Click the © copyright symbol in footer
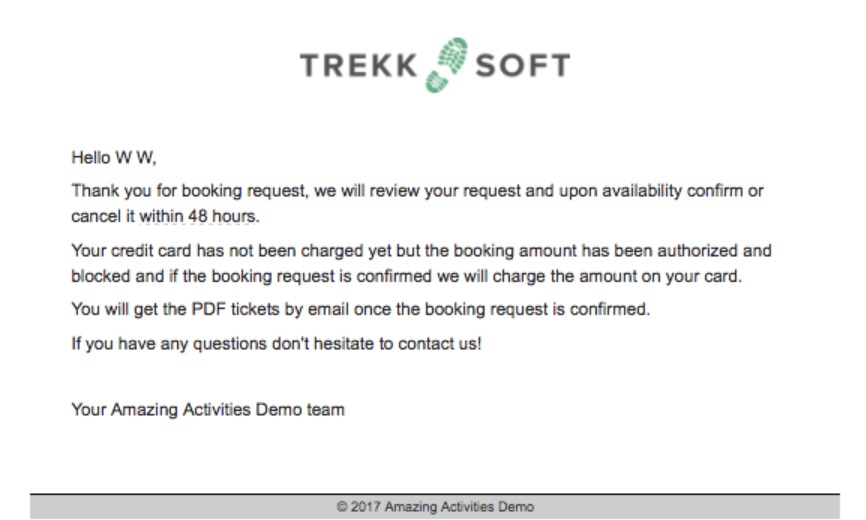 [341, 507]
